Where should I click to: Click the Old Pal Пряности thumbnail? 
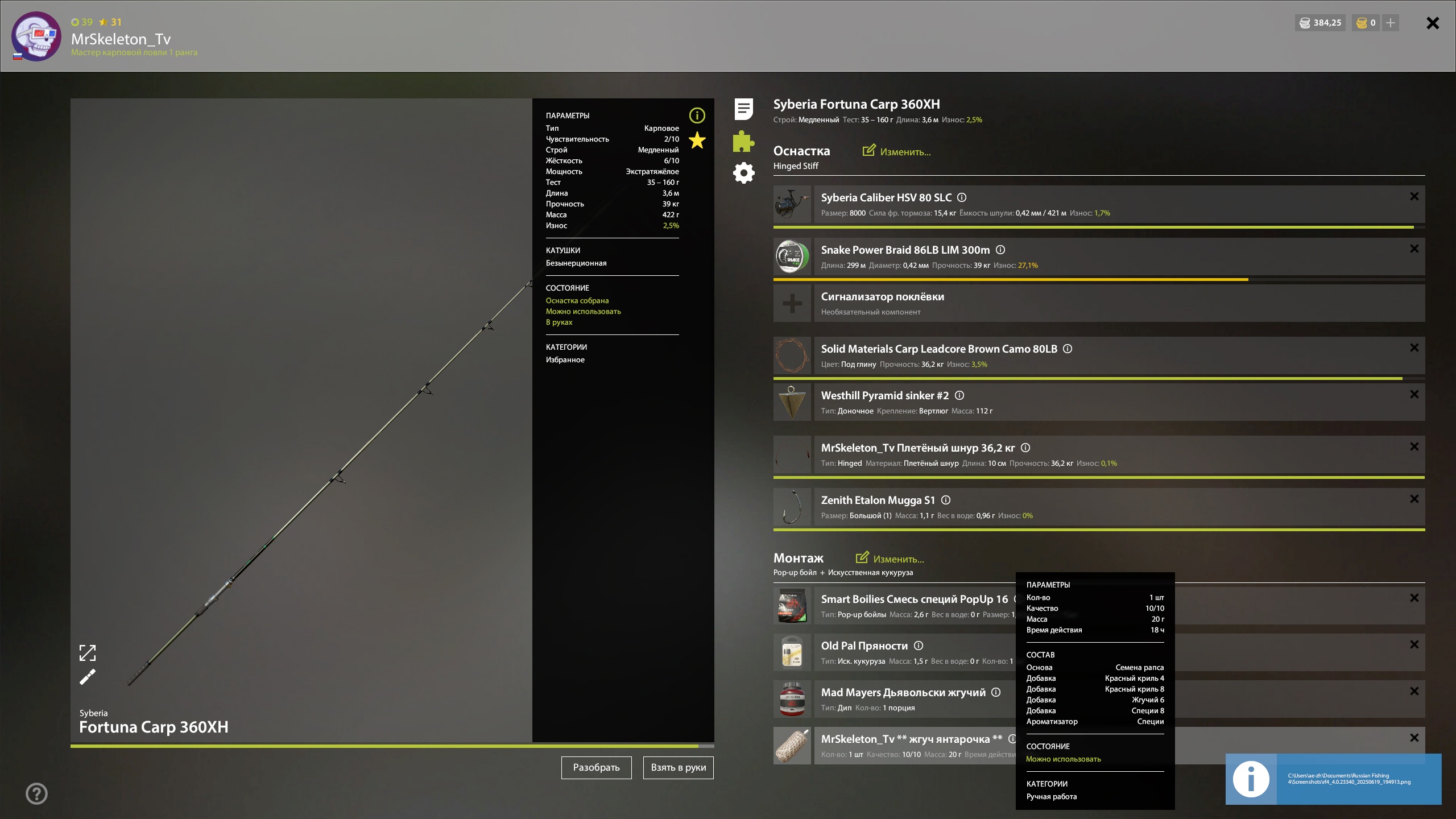click(x=792, y=652)
